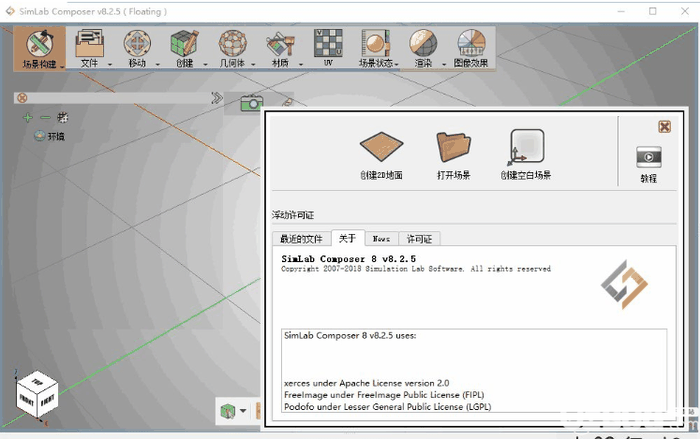The height and width of the screenshot is (439, 700).
Task: Expand the 几何体 dropdown arrow
Action: click(x=253, y=64)
